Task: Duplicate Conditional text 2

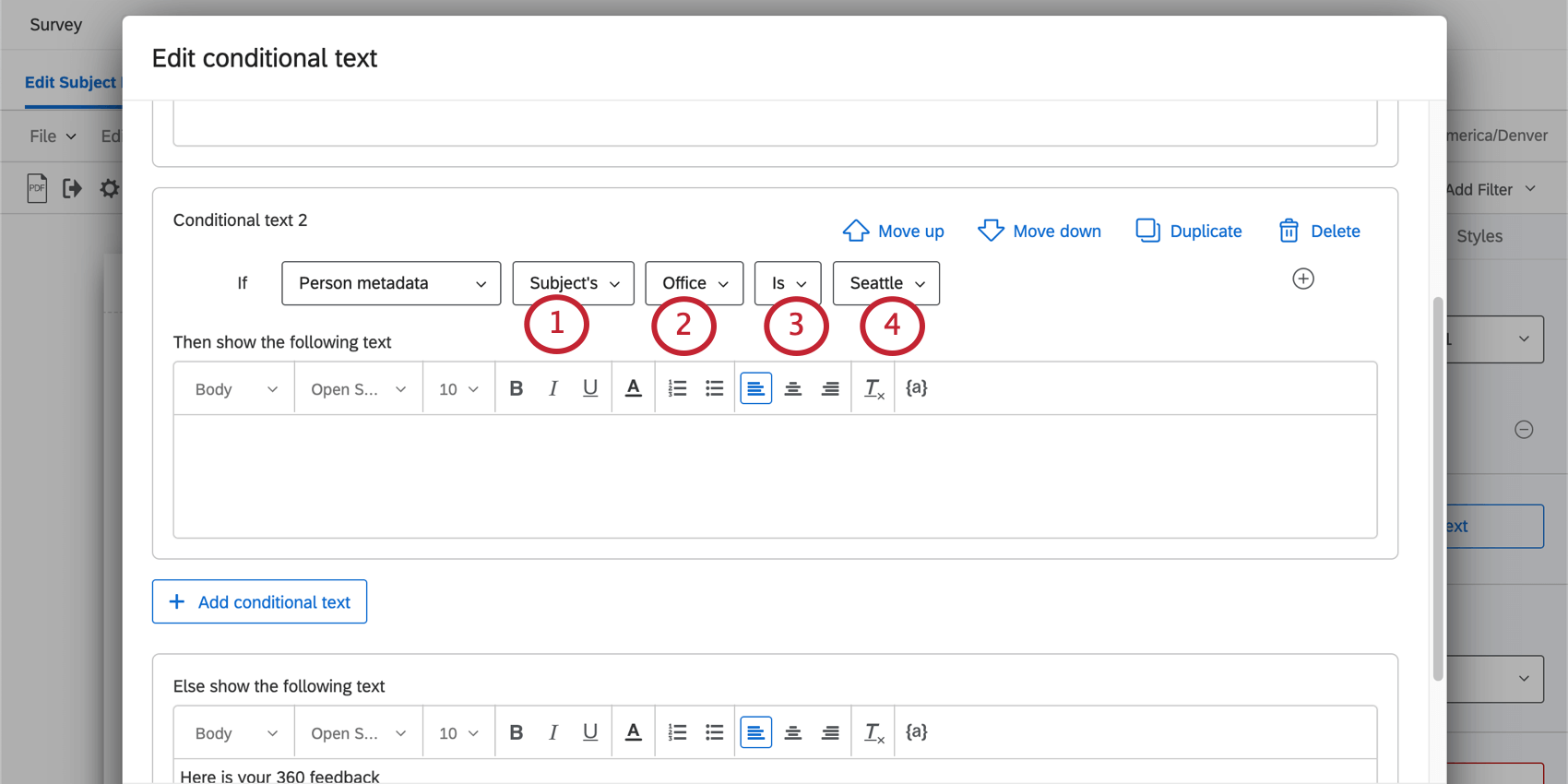Action: tap(1189, 231)
